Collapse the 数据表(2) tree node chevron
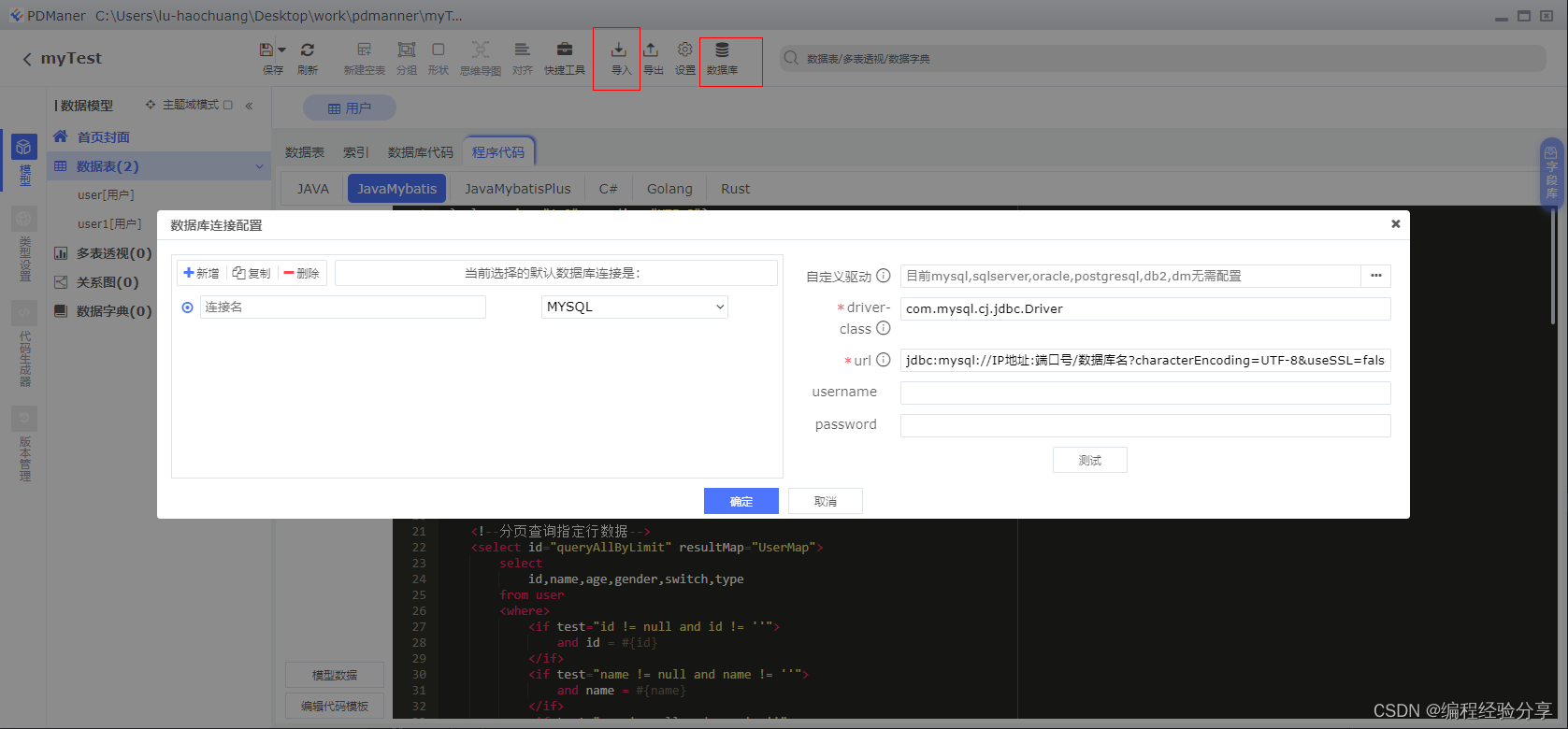The width and height of the screenshot is (1568, 729). click(x=259, y=166)
